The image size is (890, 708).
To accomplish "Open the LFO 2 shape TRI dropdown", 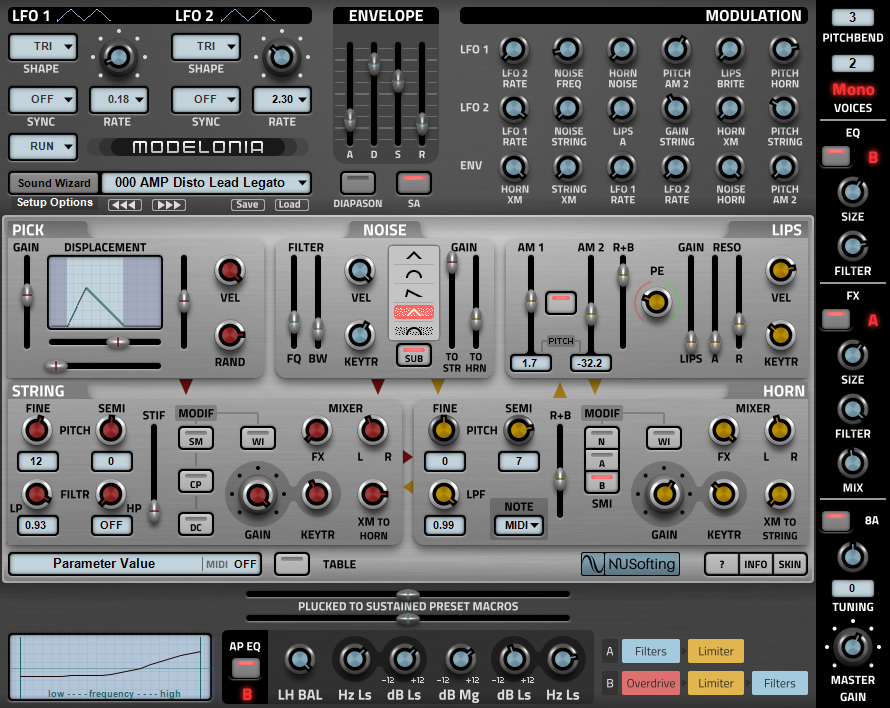I will tap(206, 47).
